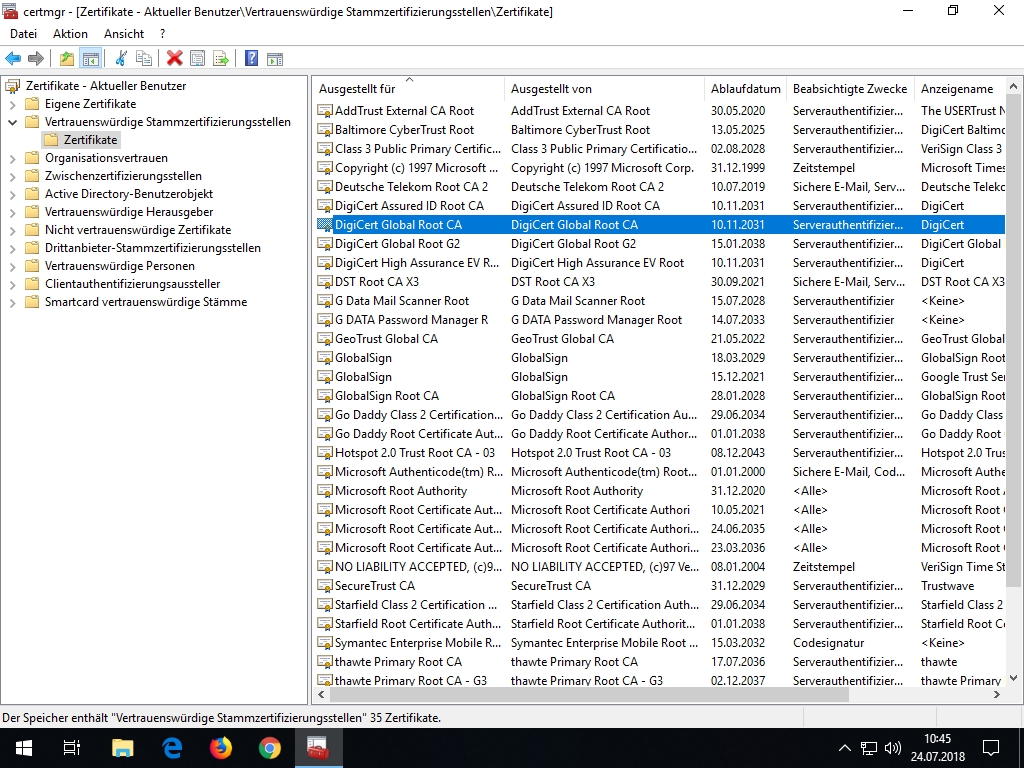Open Help with blue question mark icon
The height and width of the screenshot is (768, 1024).
click(x=251, y=59)
